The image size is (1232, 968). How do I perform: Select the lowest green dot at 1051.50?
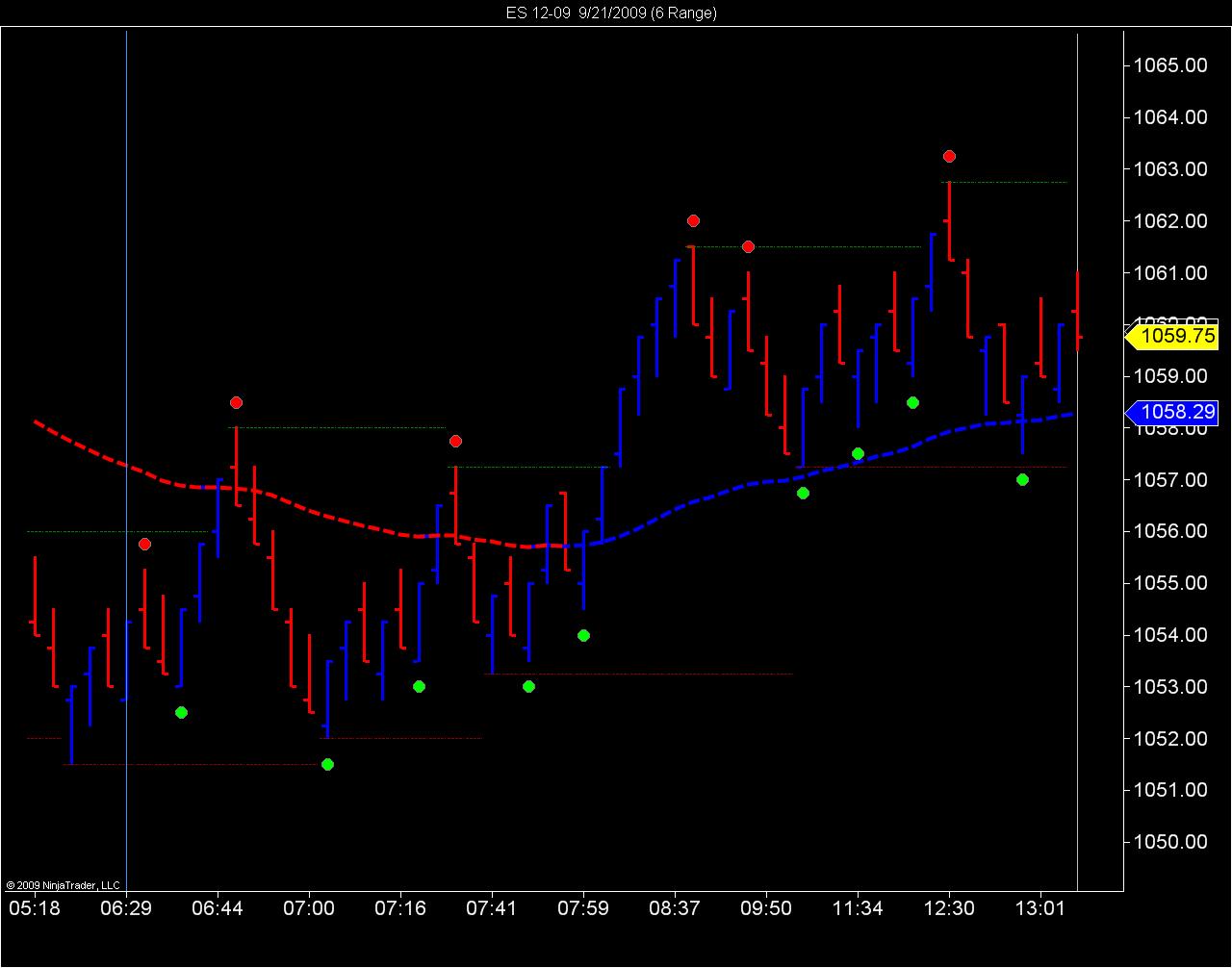click(327, 764)
